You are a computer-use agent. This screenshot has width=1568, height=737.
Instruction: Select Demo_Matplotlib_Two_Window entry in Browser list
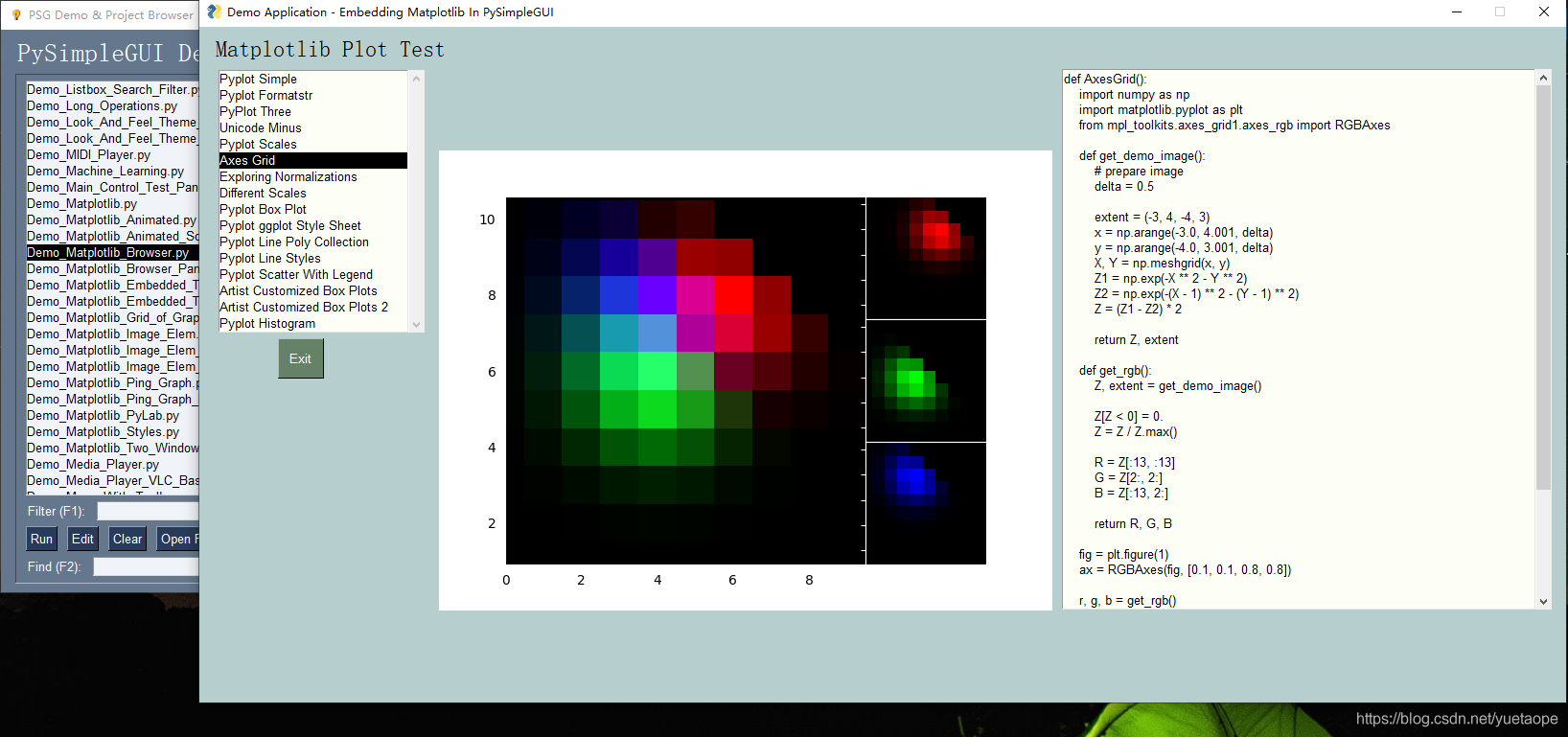pyautogui.click(x=112, y=448)
